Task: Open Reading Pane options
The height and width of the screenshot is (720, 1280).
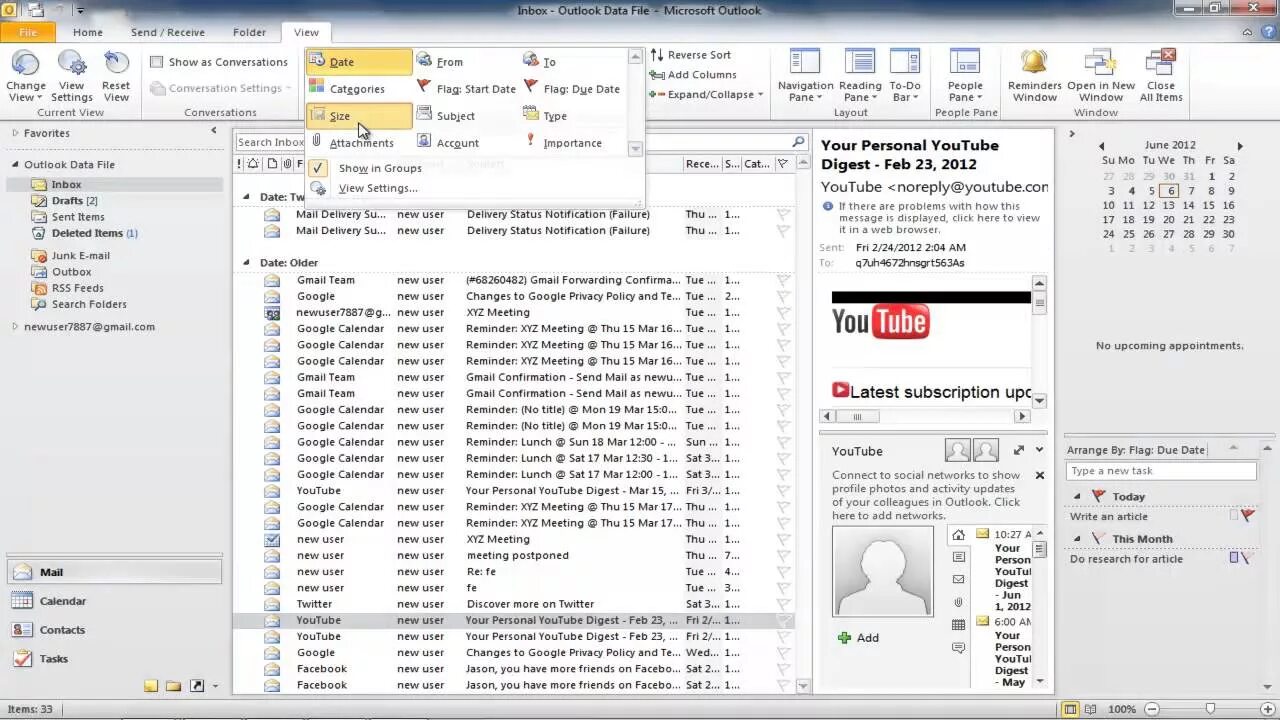Action: [860, 76]
